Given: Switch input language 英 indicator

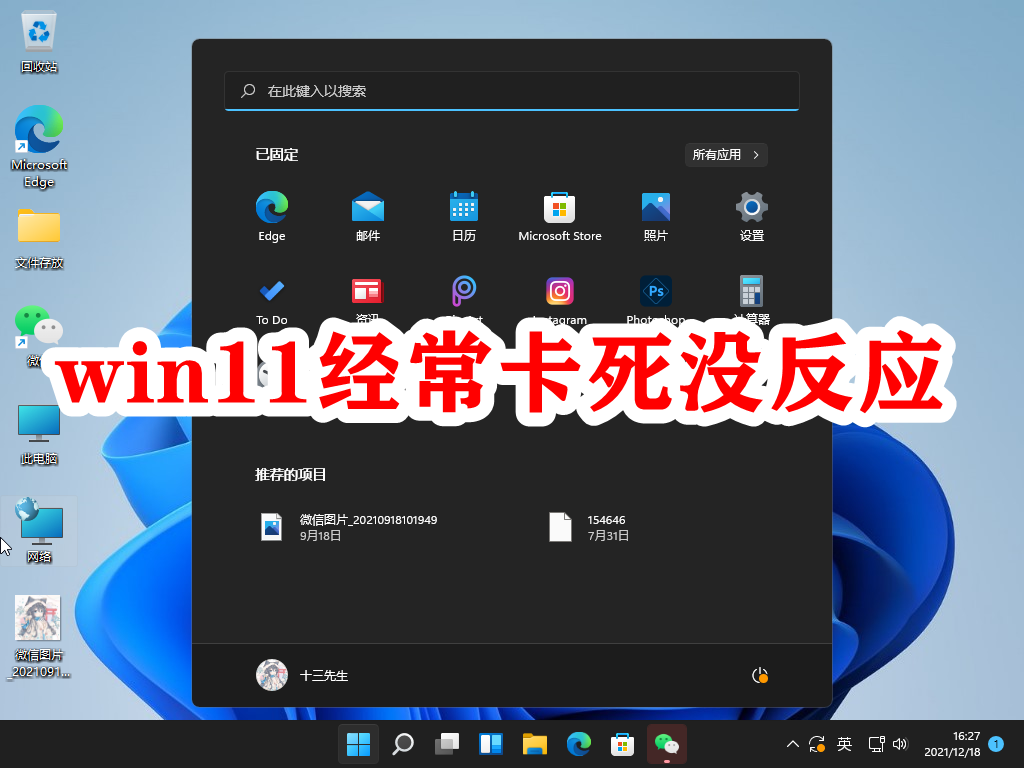Looking at the screenshot, I should [844, 744].
